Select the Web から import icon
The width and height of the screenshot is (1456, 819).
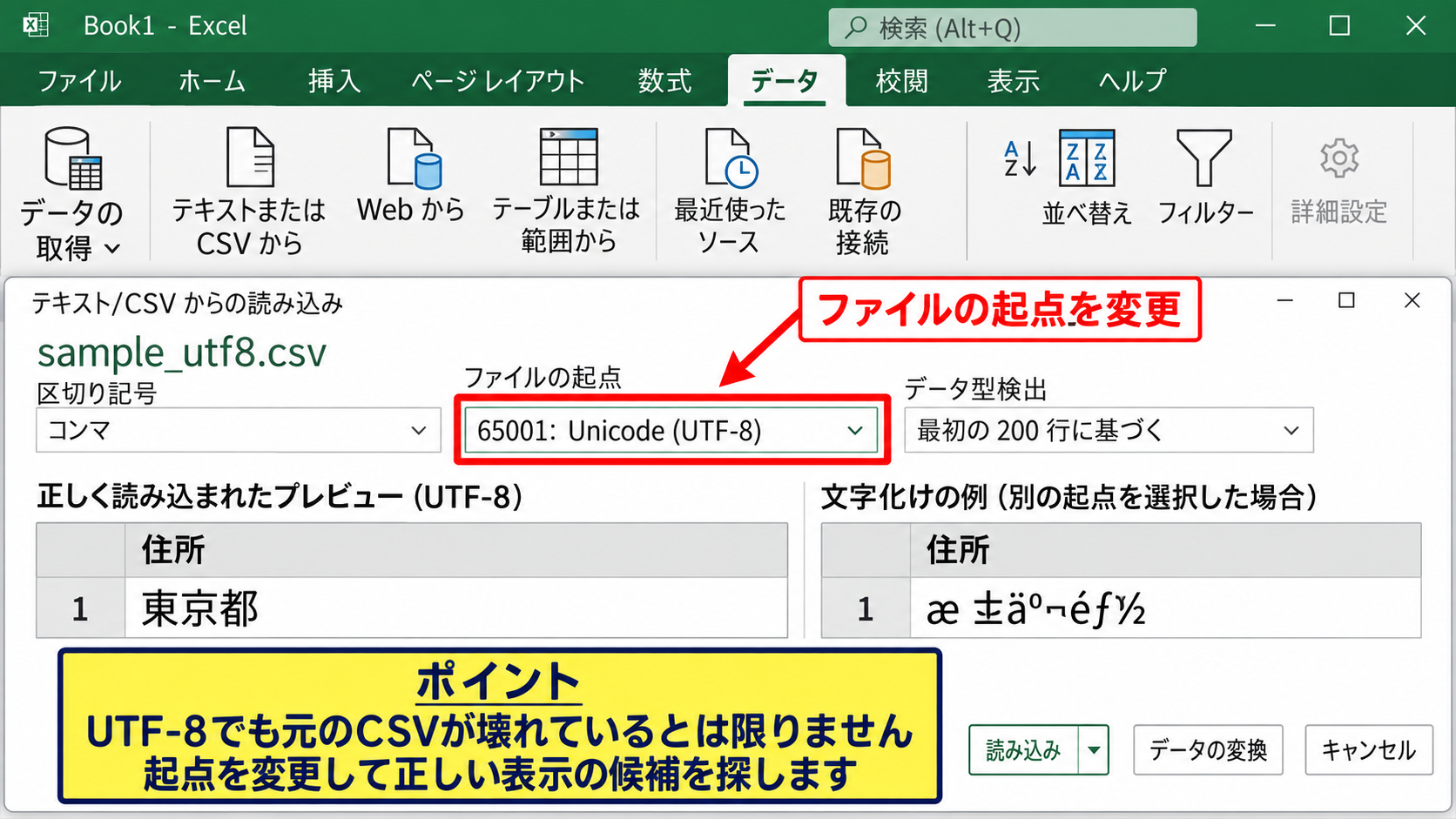point(415,158)
